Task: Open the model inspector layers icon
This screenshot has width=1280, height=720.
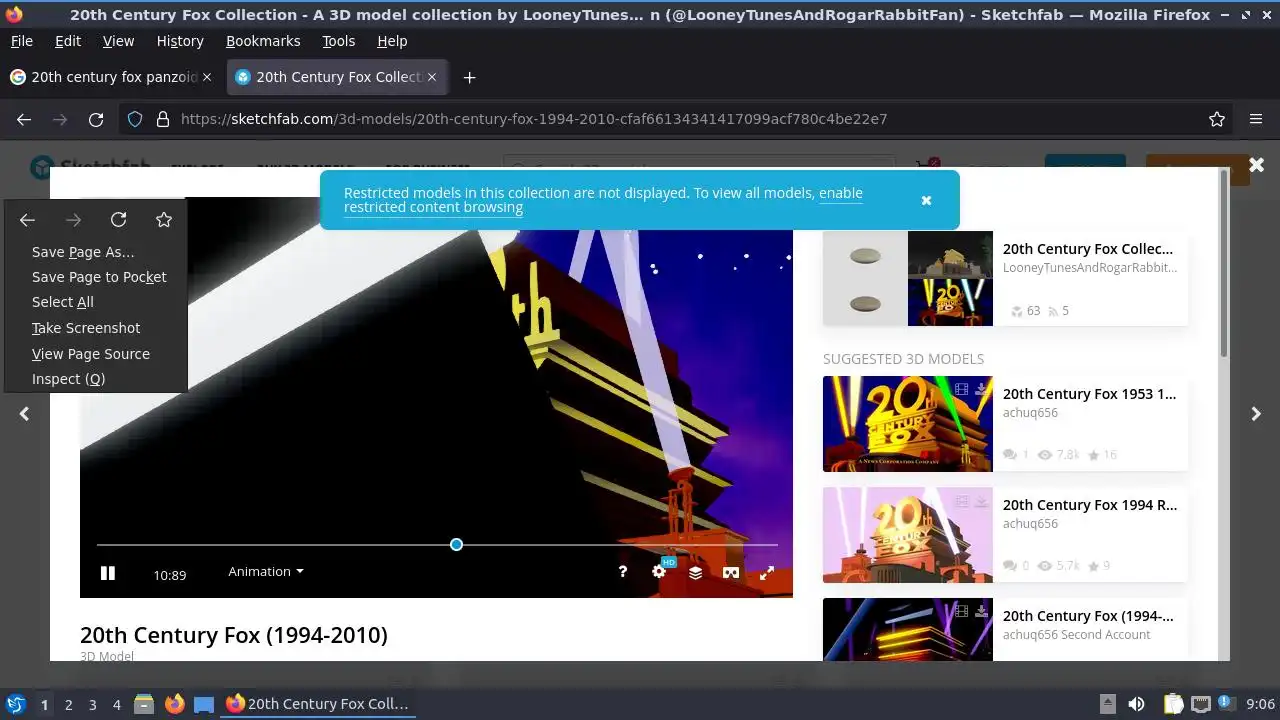Action: point(695,572)
